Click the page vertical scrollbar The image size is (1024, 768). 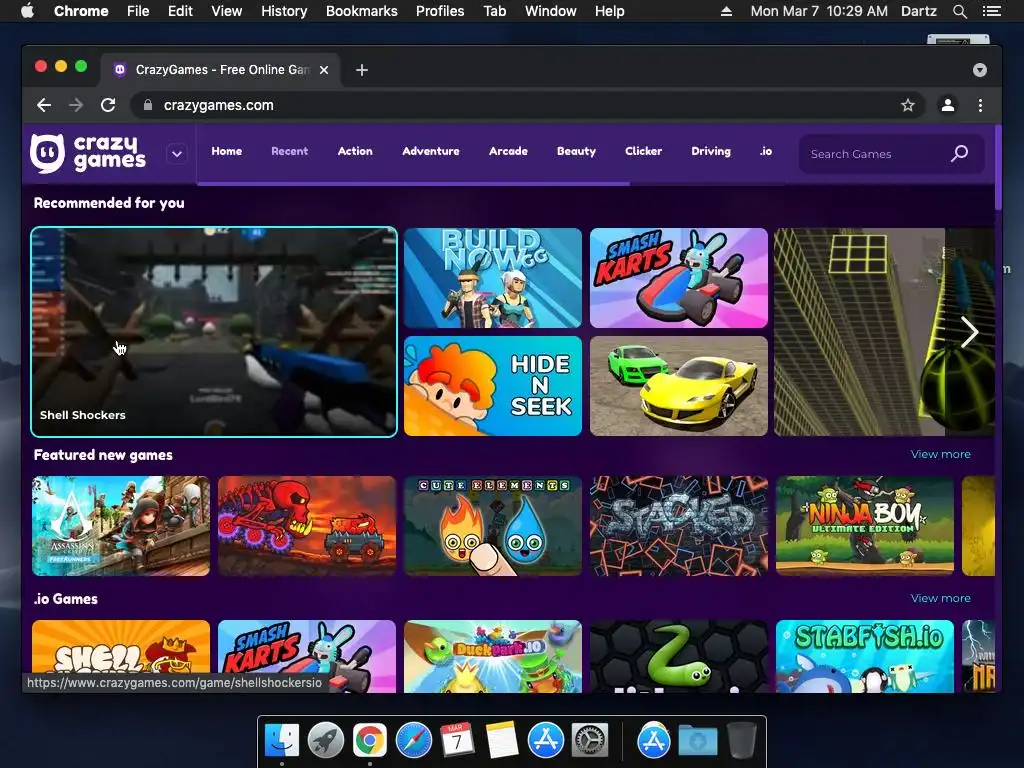(x=998, y=168)
